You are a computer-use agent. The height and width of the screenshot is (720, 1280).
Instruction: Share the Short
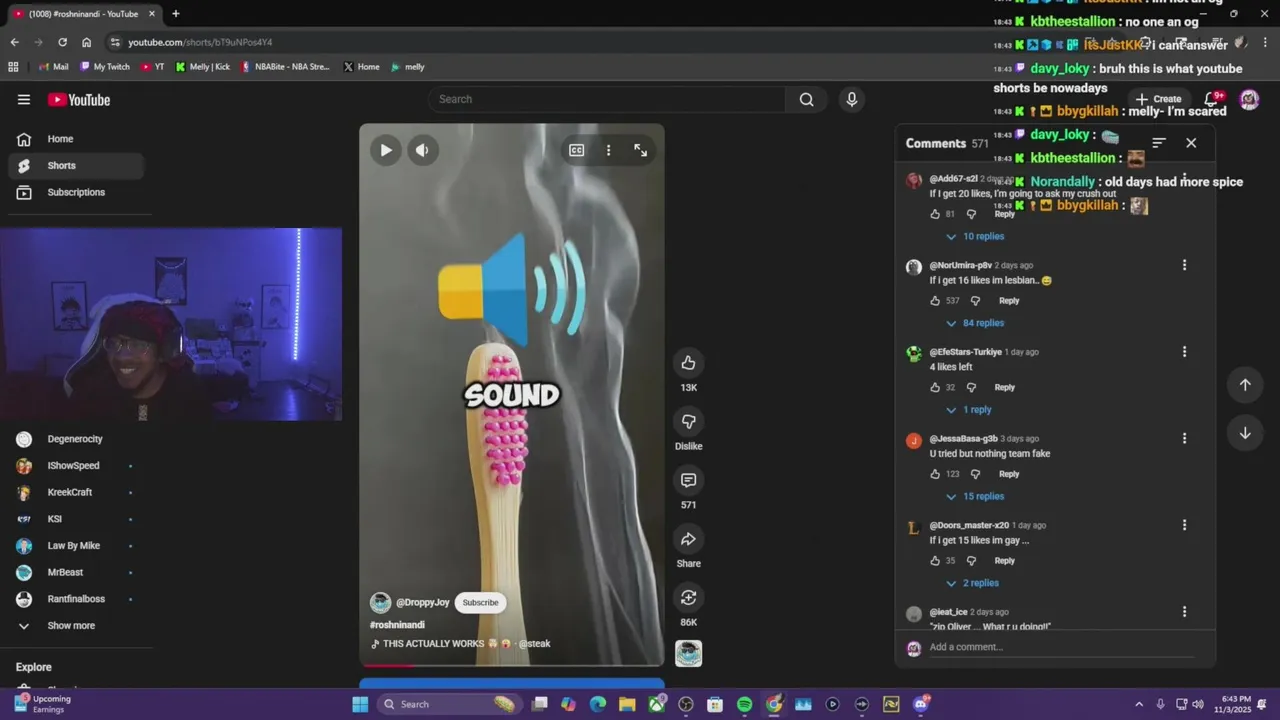click(688, 539)
